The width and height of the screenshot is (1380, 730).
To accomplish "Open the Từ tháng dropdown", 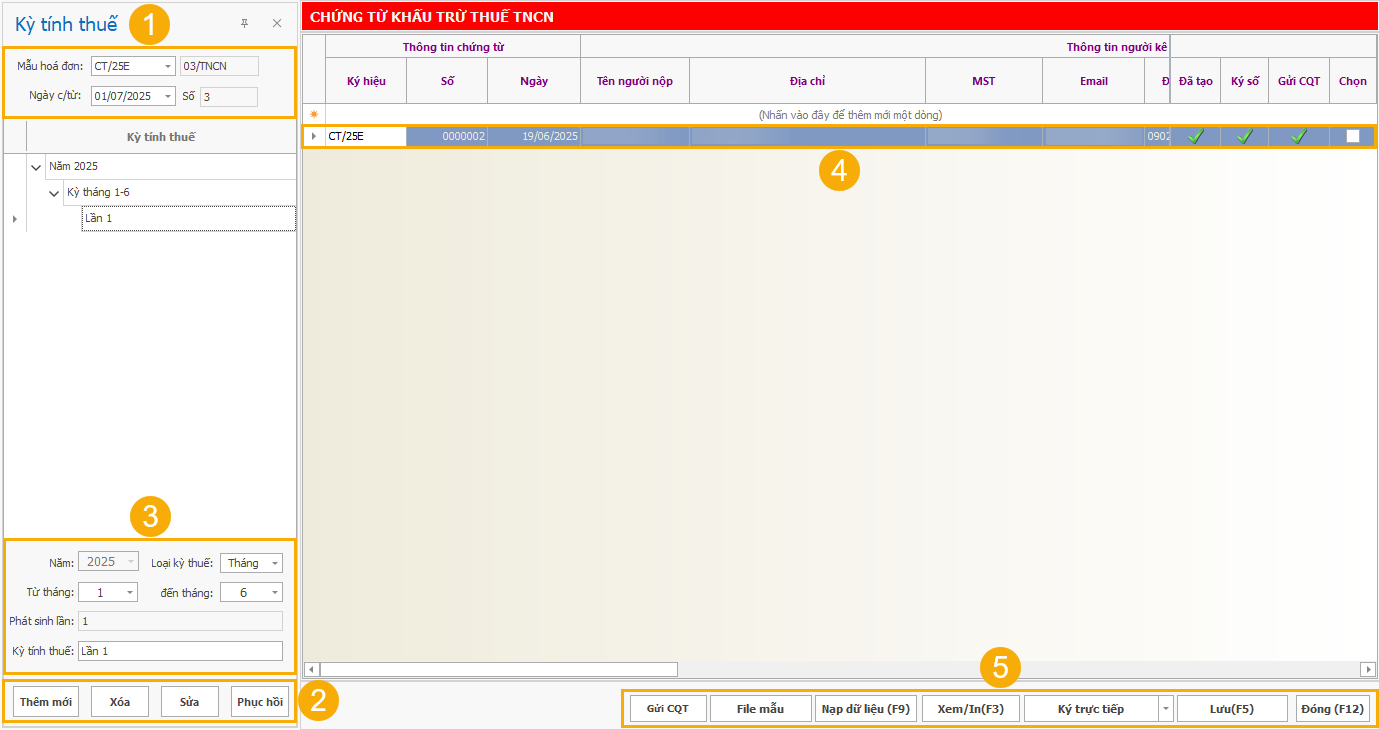I will pos(131,592).
